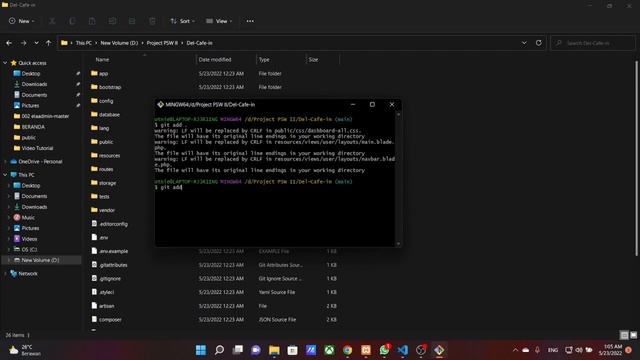Go back with the Back arrow
Screen dimensions: 640x360
click(9, 43)
